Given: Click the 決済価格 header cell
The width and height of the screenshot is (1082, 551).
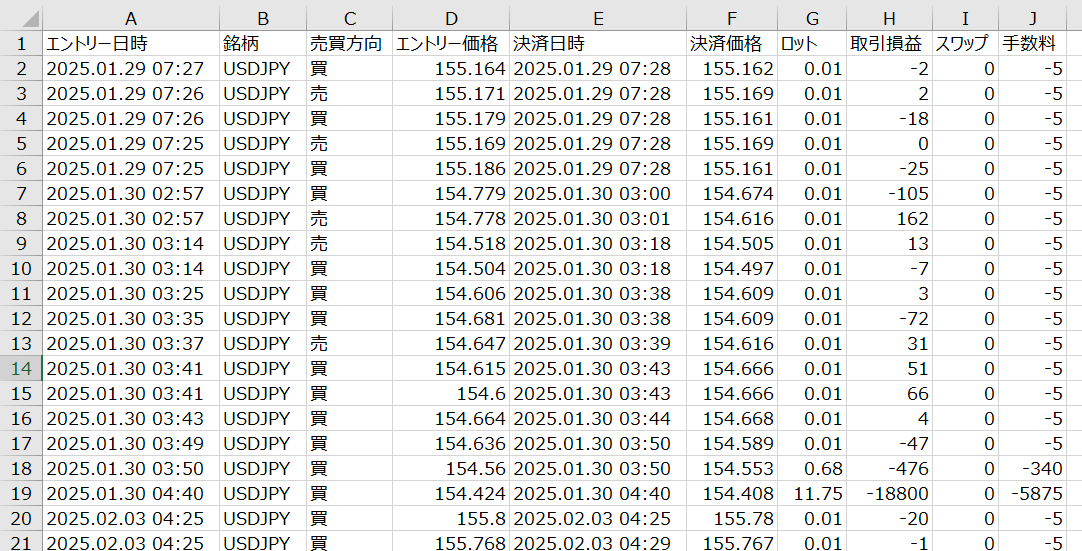Looking at the screenshot, I should click(731, 44).
